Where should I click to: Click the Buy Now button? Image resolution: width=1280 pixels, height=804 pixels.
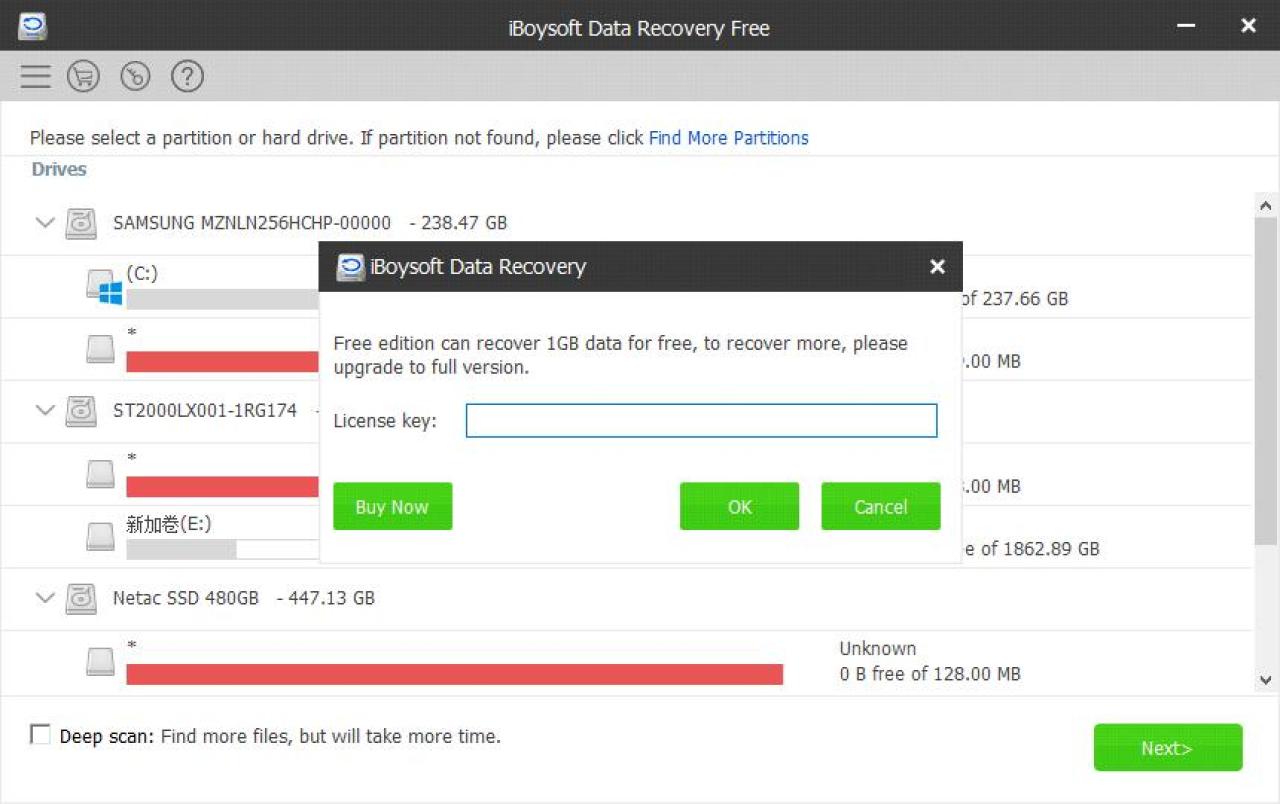pyautogui.click(x=392, y=506)
